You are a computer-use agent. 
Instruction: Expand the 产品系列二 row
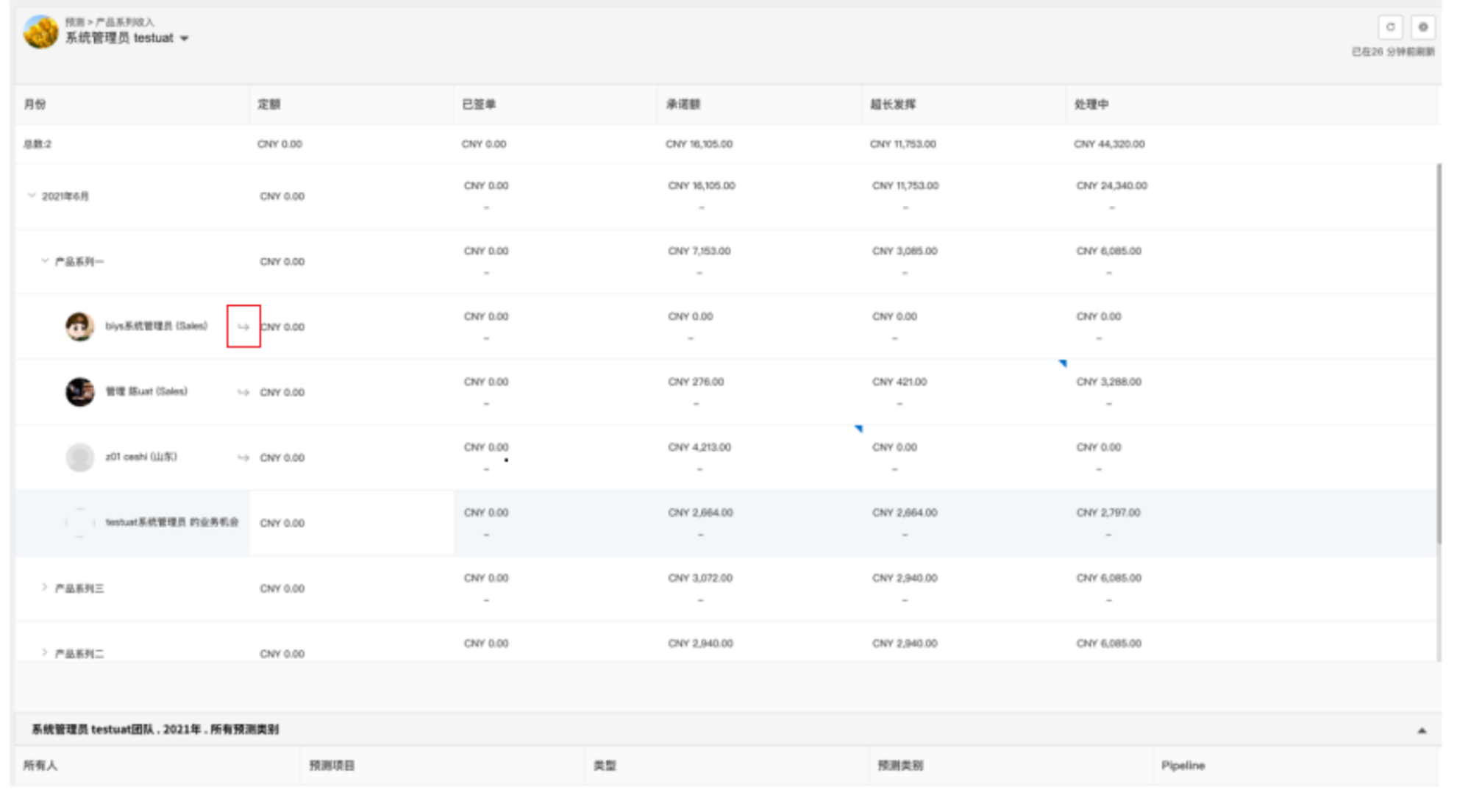tap(45, 653)
